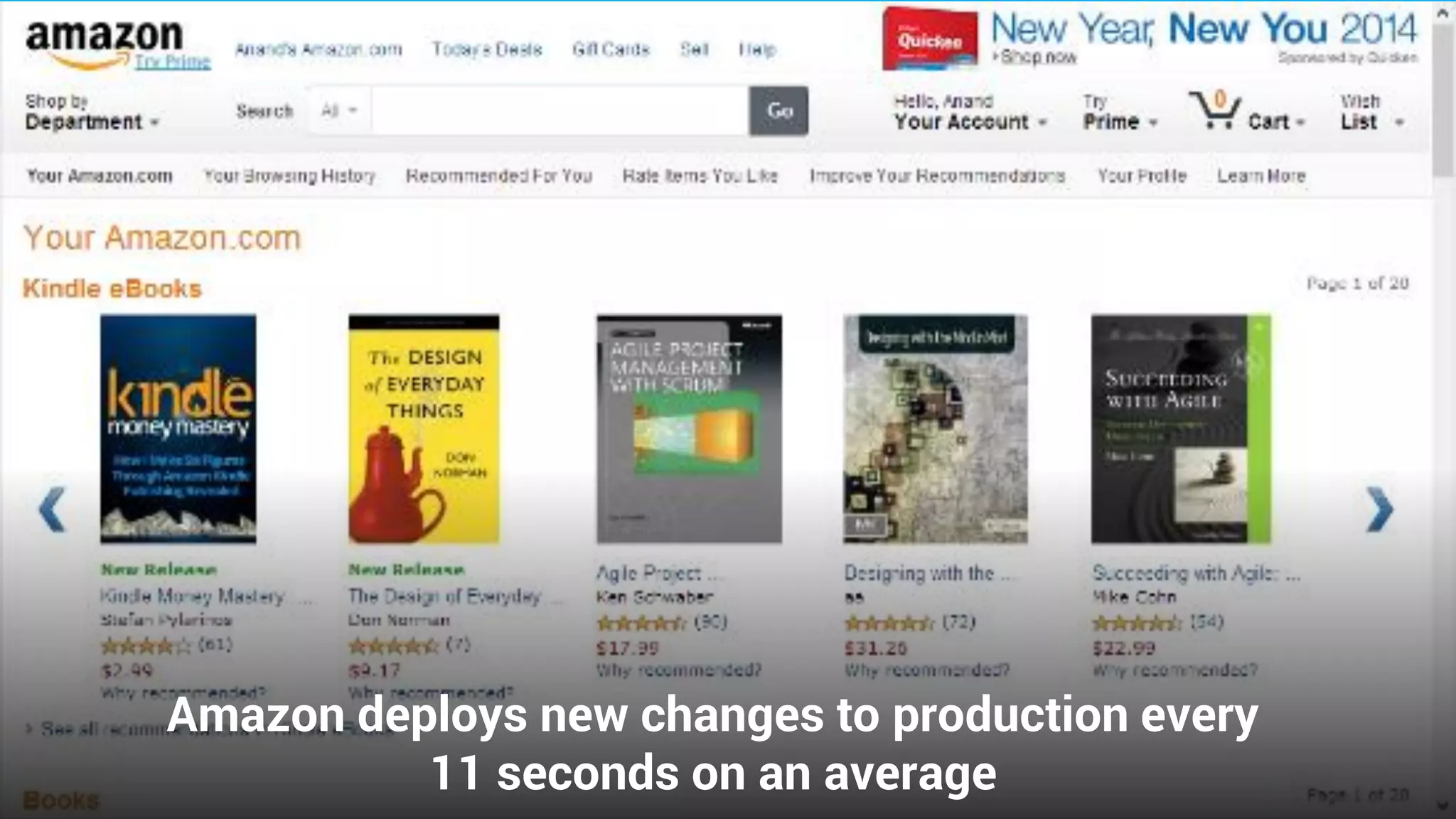Click the Go search button
The height and width of the screenshot is (819, 1456).
pos(778,110)
